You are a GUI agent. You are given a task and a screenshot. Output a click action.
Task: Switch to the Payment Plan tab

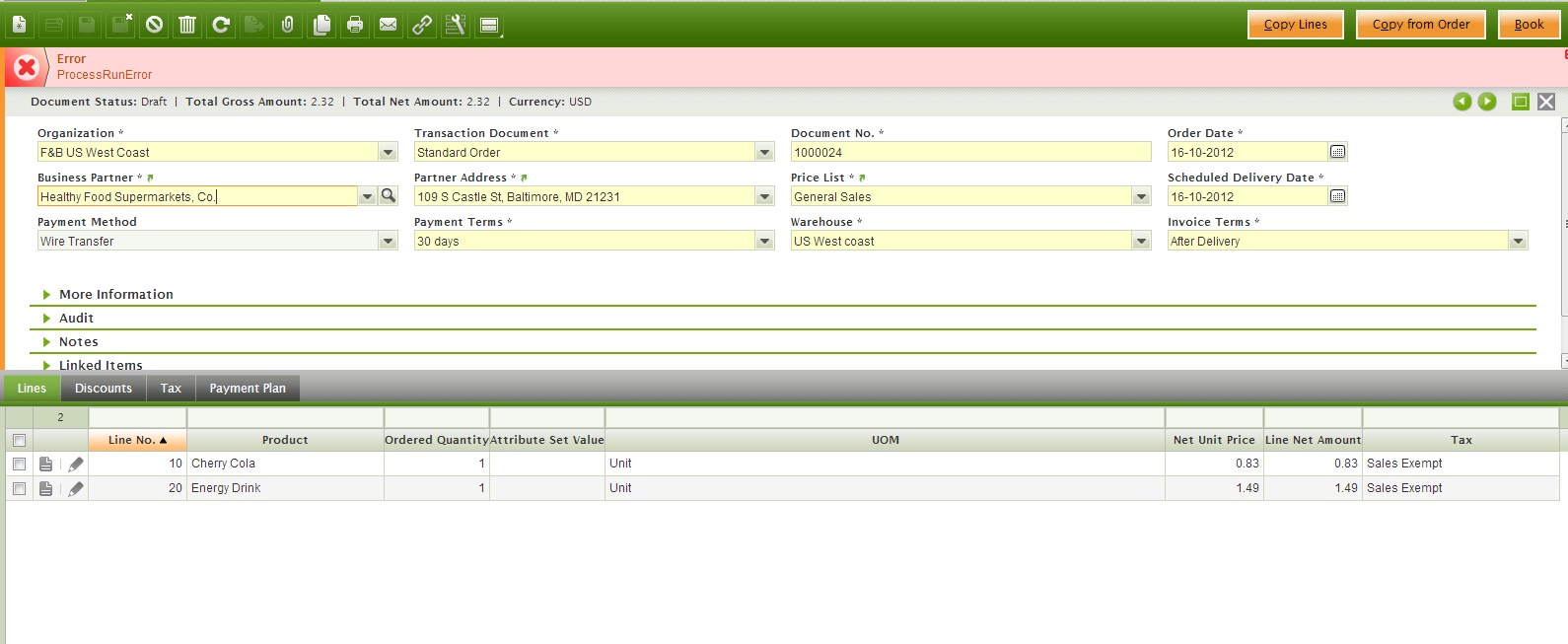pyautogui.click(x=248, y=389)
